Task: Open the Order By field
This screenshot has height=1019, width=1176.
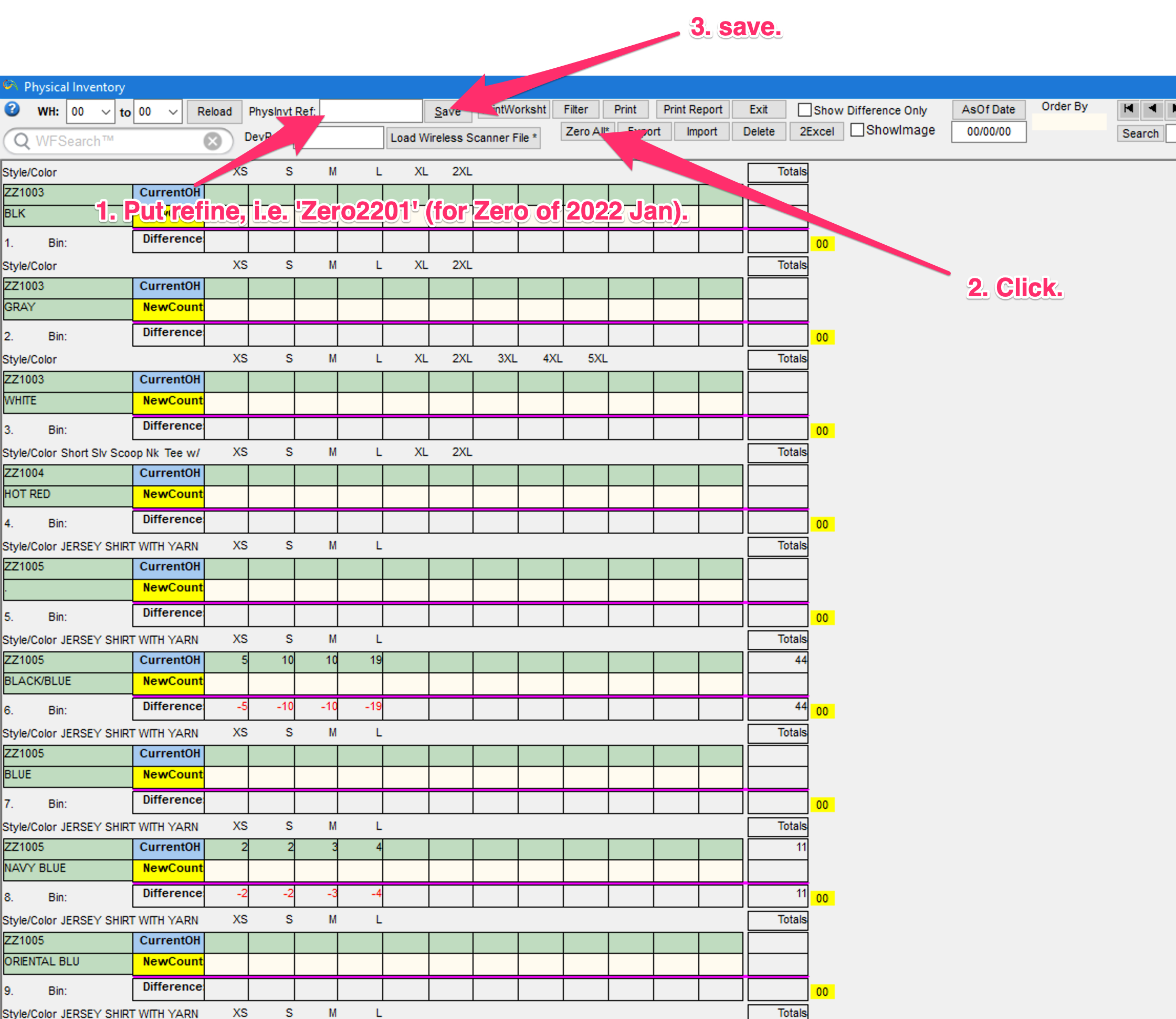Action: [1068, 122]
